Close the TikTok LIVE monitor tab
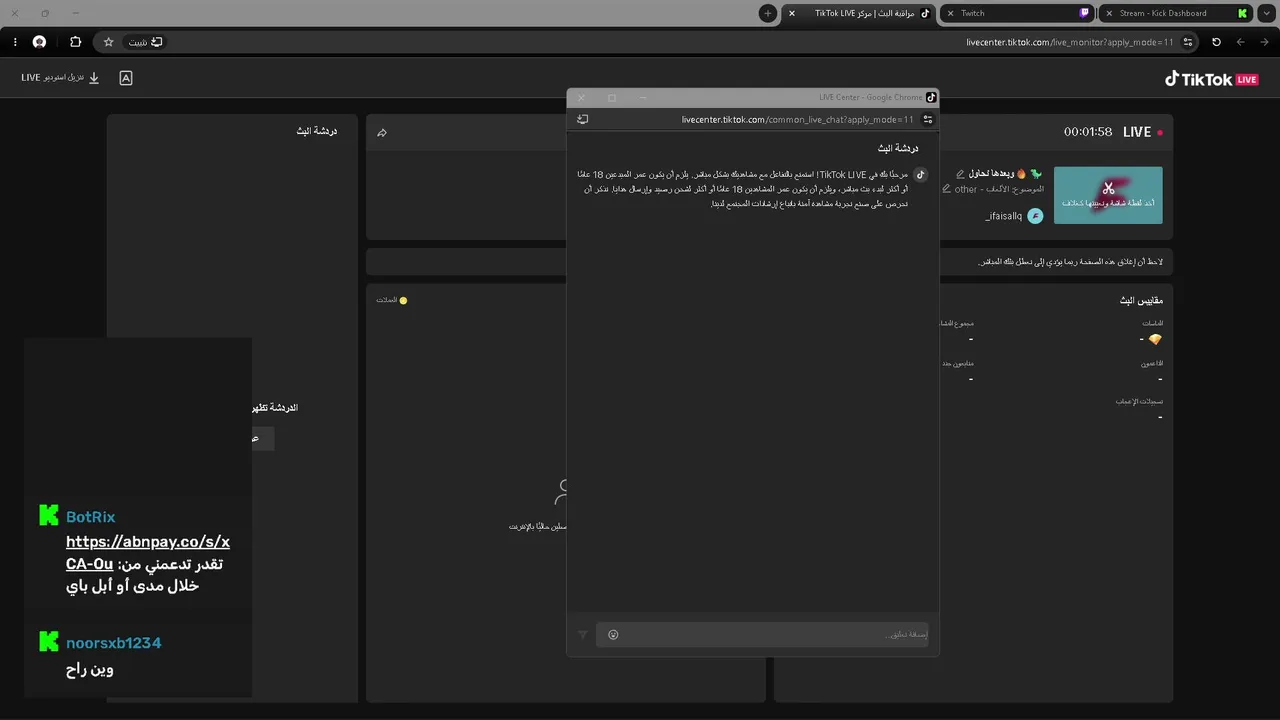The image size is (1280, 720). tap(792, 13)
